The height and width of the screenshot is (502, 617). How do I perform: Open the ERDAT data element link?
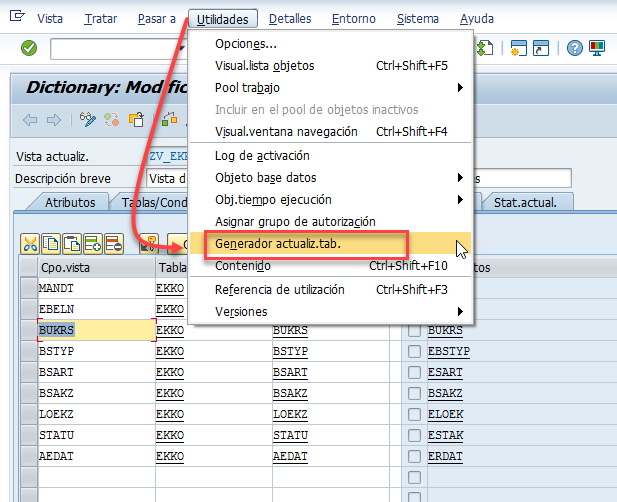[445, 456]
